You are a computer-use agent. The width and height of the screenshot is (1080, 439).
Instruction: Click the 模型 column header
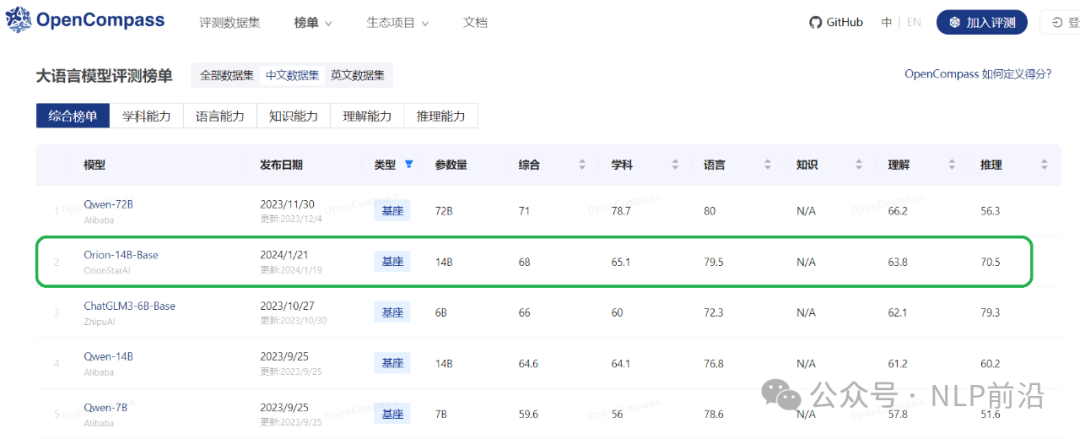[x=95, y=165]
